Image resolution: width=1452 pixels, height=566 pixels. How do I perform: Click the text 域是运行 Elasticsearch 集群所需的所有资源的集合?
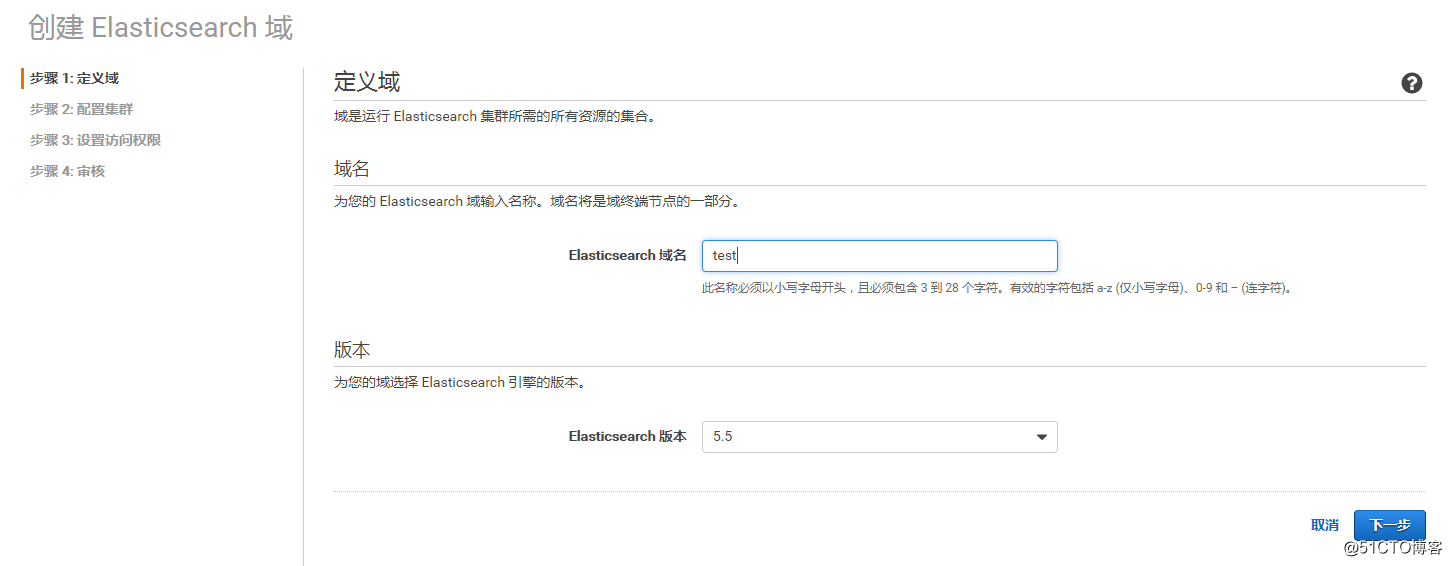[495, 116]
